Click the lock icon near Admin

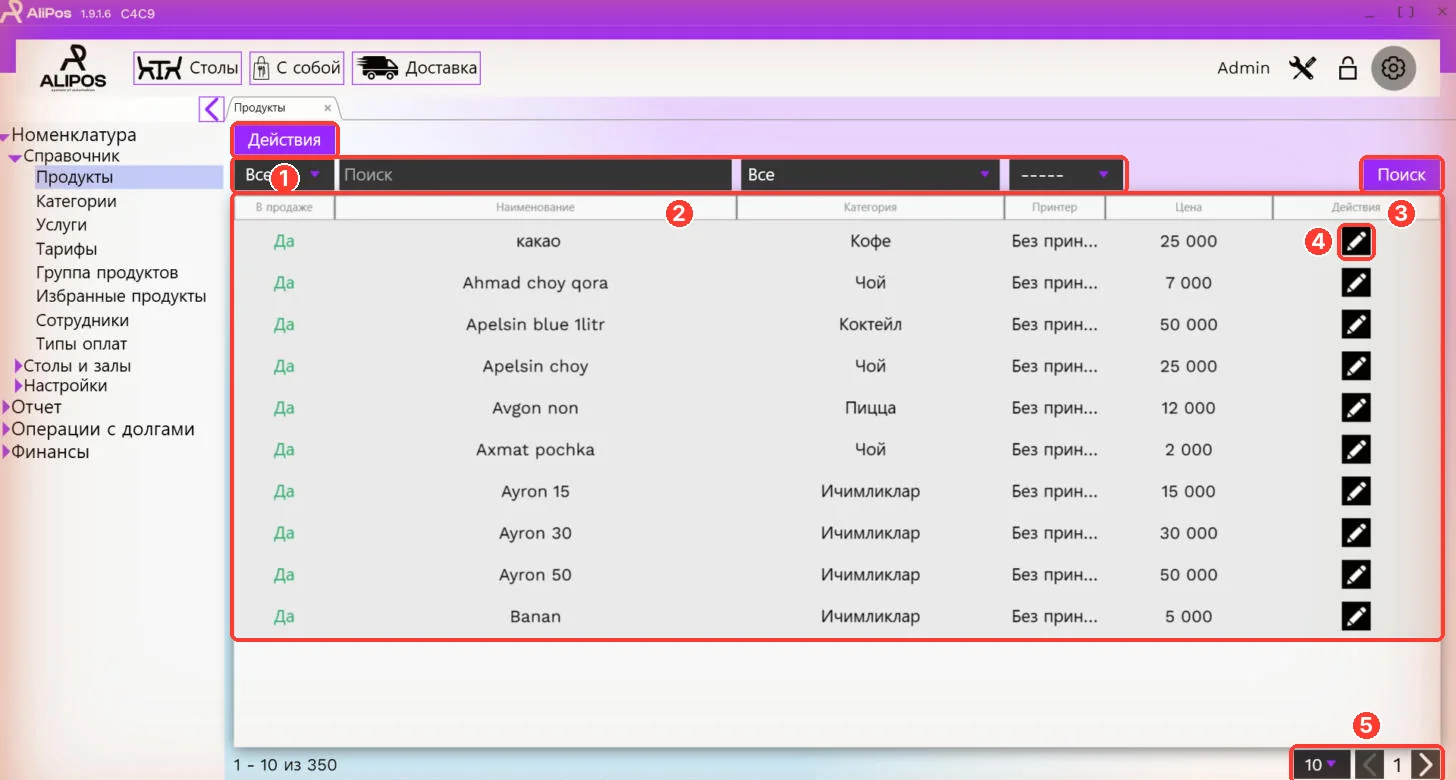coord(1347,68)
